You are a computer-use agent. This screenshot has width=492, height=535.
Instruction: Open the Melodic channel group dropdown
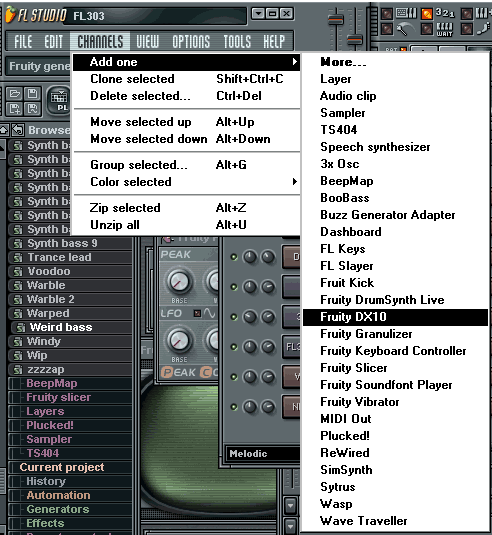[x=262, y=454]
